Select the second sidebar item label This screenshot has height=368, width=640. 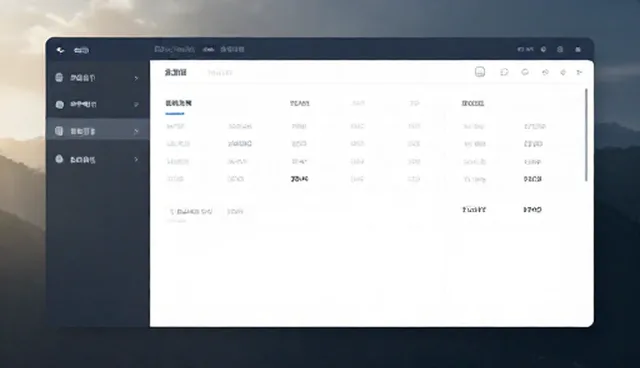[x=83, y=104]
